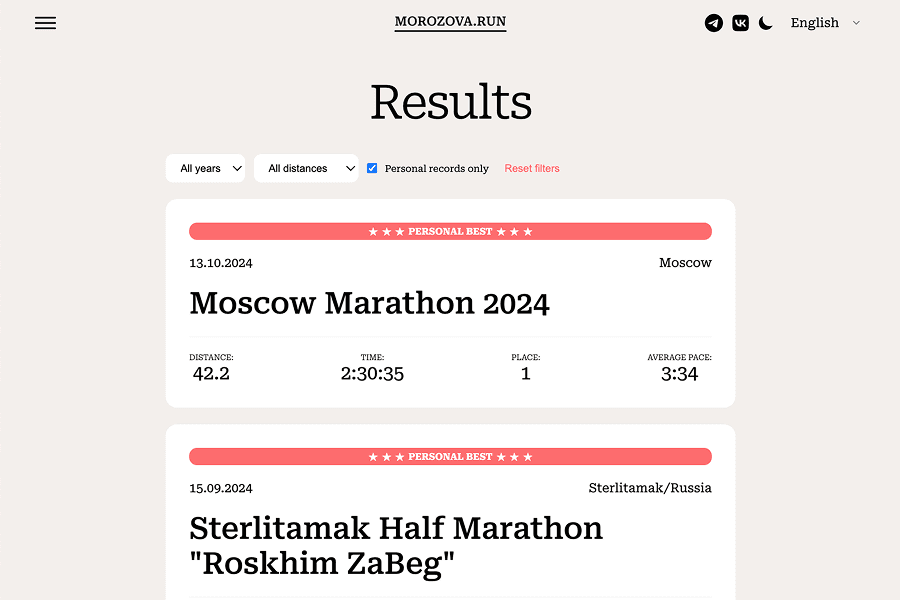Click the "Sterlitamak/Russia" location text

(x=649, y=488)
